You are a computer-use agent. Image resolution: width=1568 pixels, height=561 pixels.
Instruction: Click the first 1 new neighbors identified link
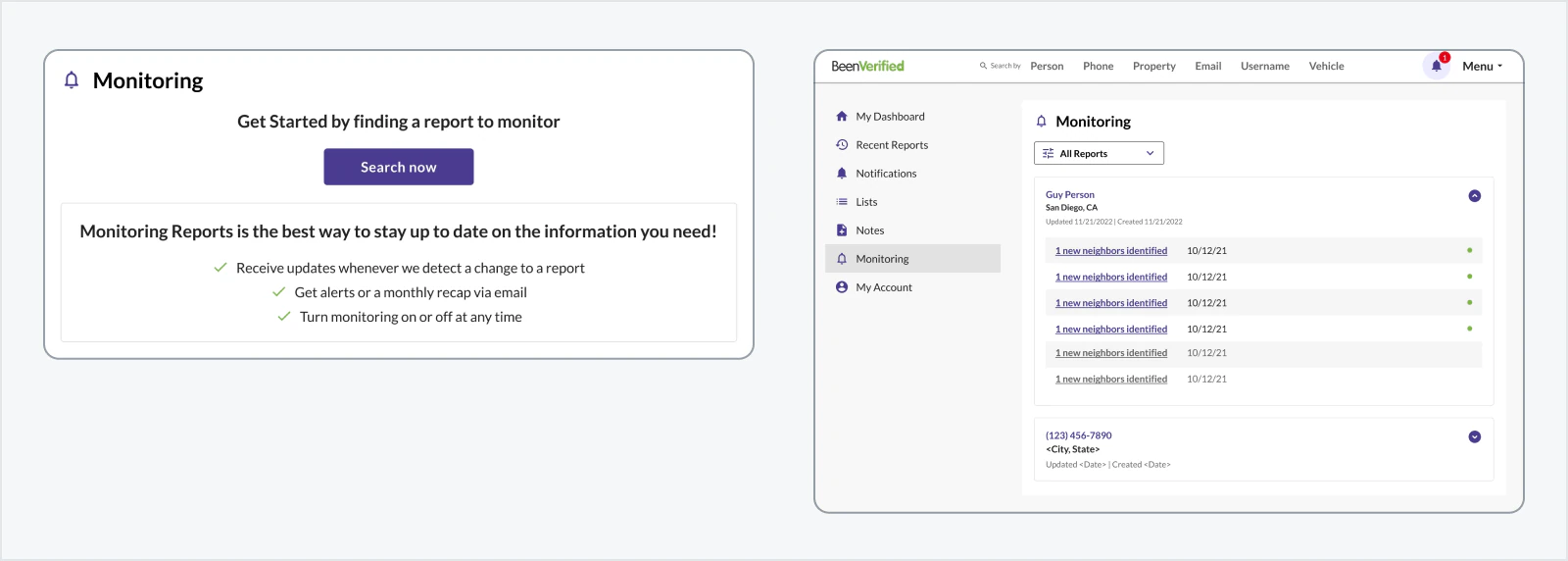(x=1110, y=250)
